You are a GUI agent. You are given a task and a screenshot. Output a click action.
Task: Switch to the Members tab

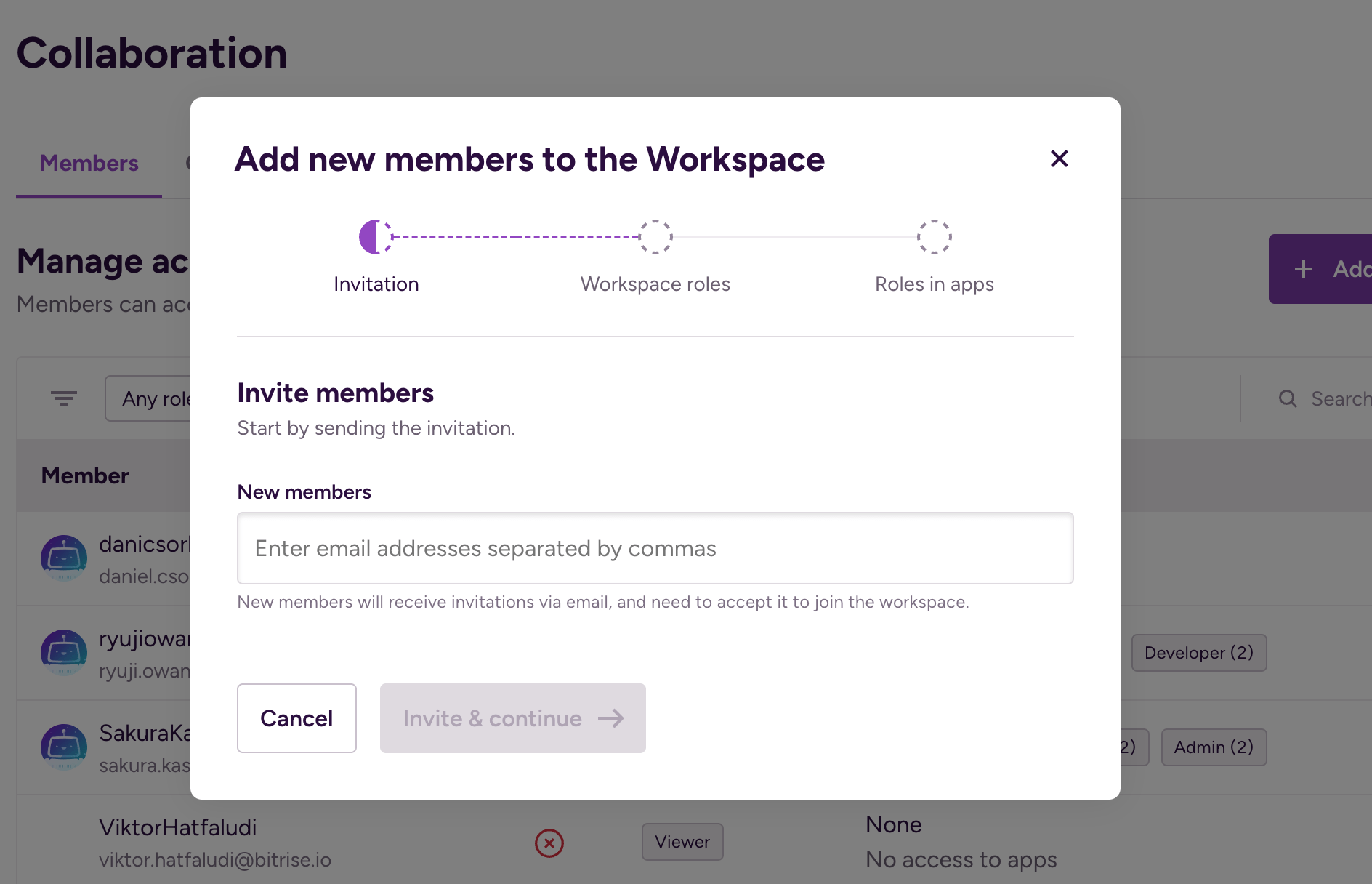click(88, 163)
